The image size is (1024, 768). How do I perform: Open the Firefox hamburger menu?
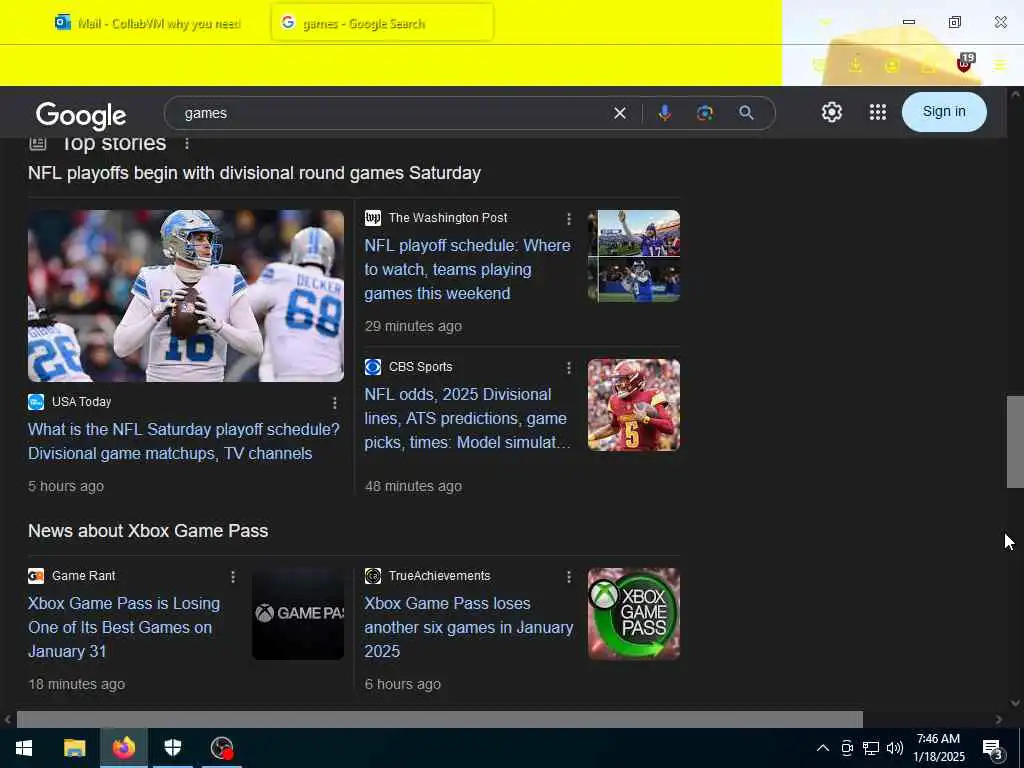[x=1000, y=65]
